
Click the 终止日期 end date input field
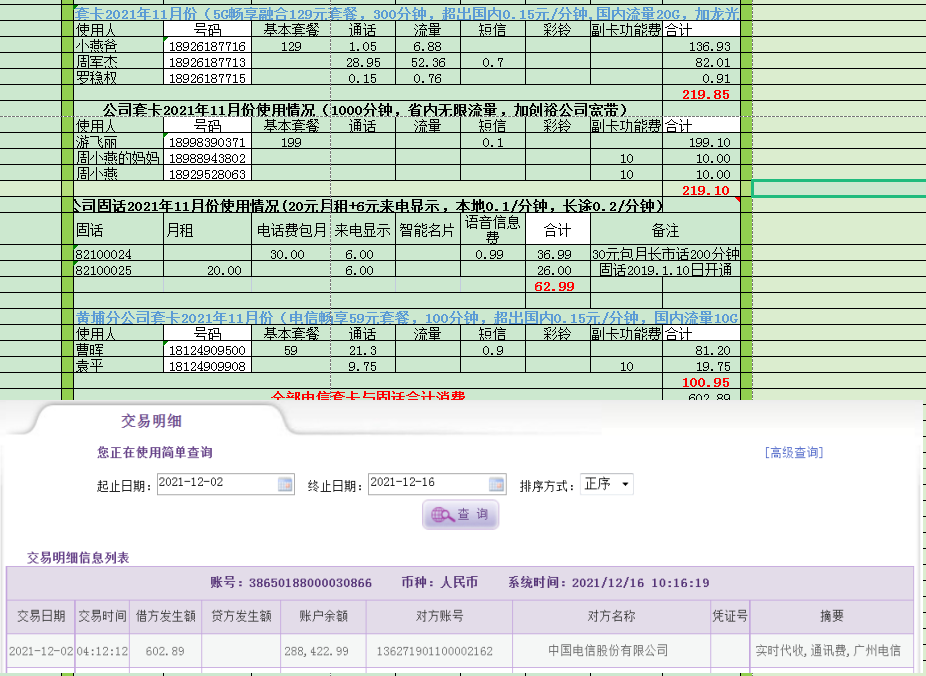[428, 485]
